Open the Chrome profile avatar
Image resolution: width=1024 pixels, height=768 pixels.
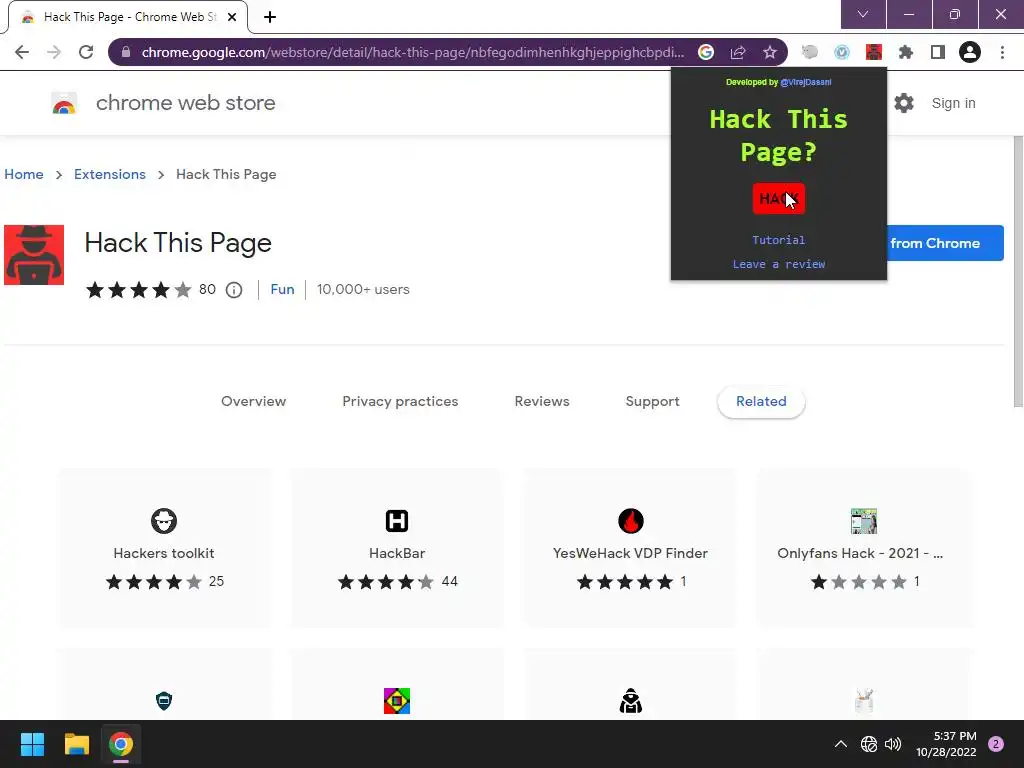tap(970, 52)
